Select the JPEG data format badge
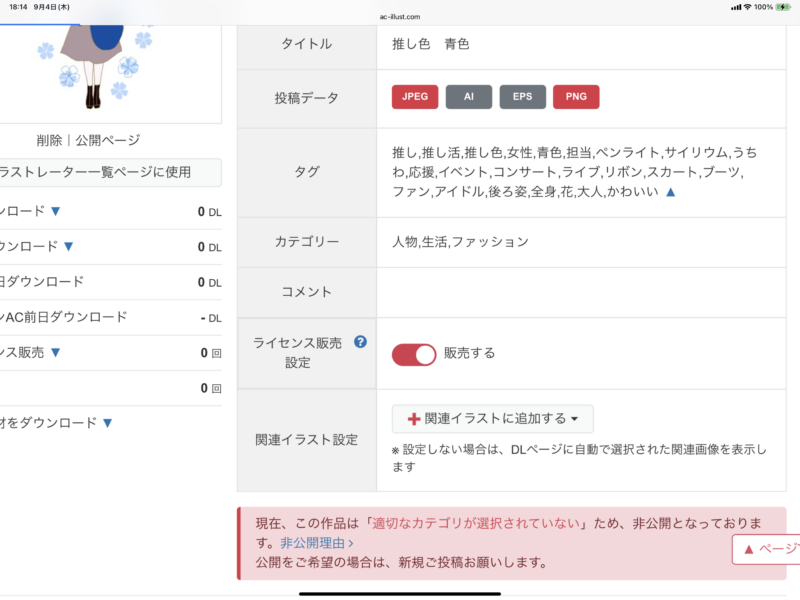800x600 pixels. click(415, 97)
